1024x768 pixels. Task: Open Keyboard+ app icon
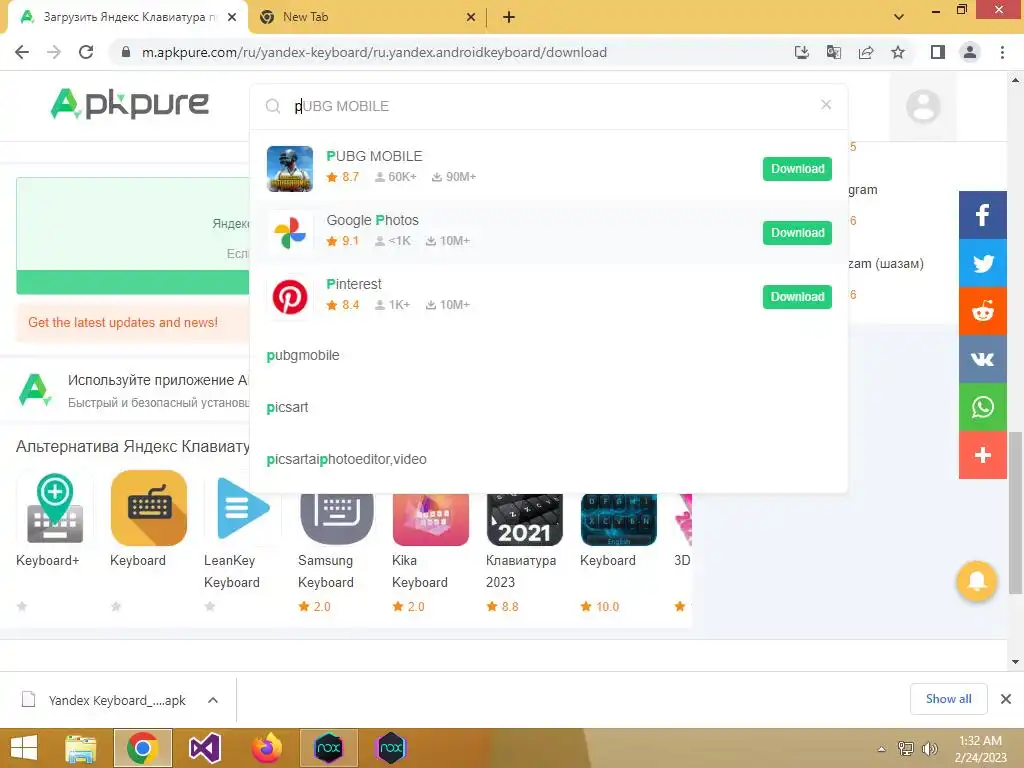[x=55, y=508]
